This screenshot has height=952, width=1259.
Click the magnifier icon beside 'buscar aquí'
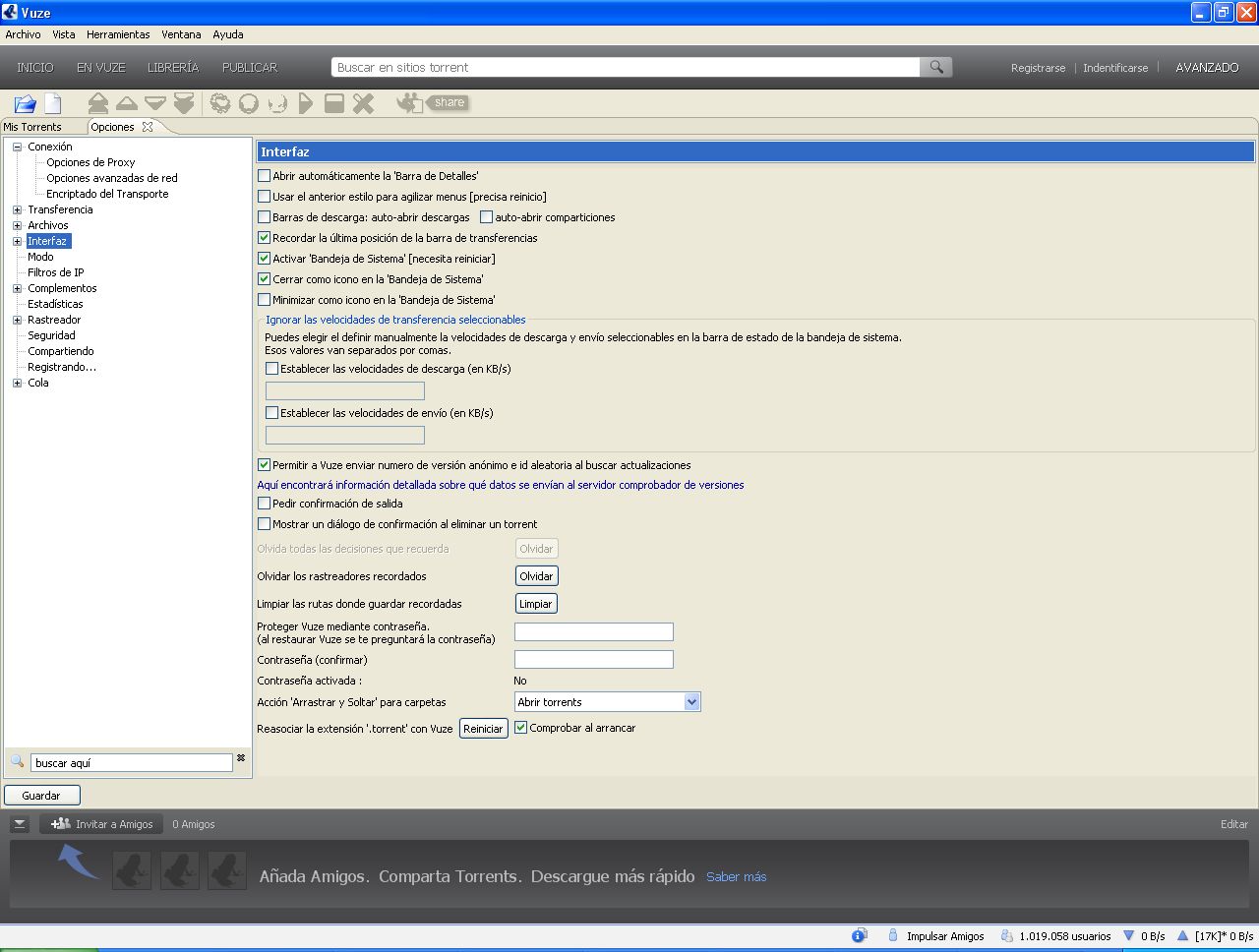[x=17, y=761]
